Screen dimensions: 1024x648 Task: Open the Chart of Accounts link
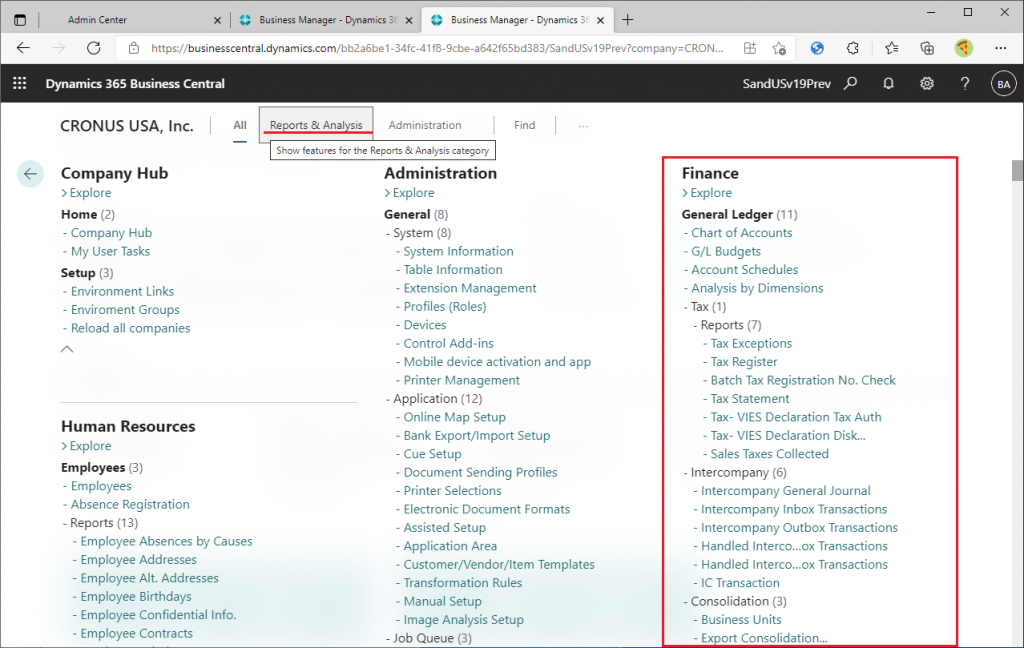[x=742, y=233]
